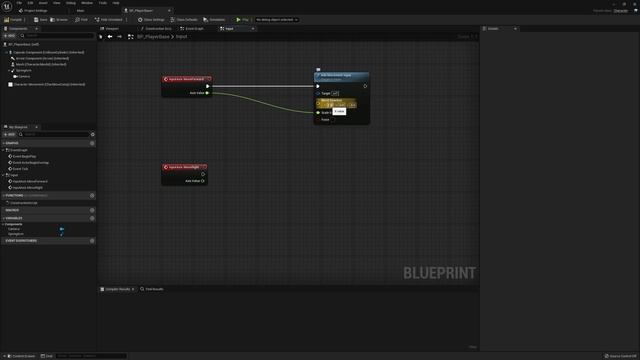Navigate back with graph back arrow

coord(110,37)
